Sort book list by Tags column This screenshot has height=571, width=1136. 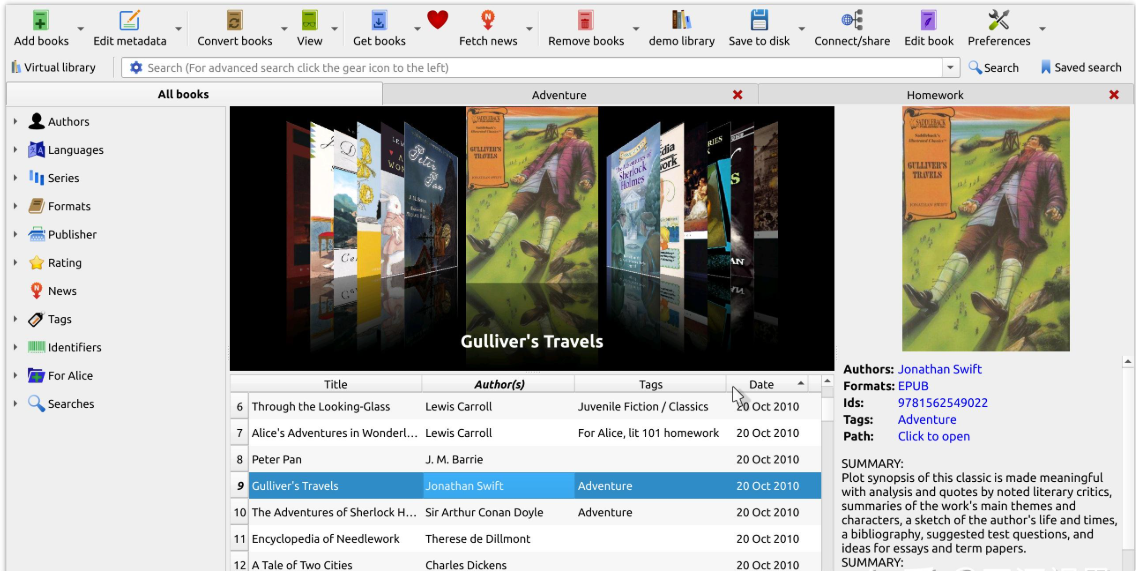coord(651,384)
